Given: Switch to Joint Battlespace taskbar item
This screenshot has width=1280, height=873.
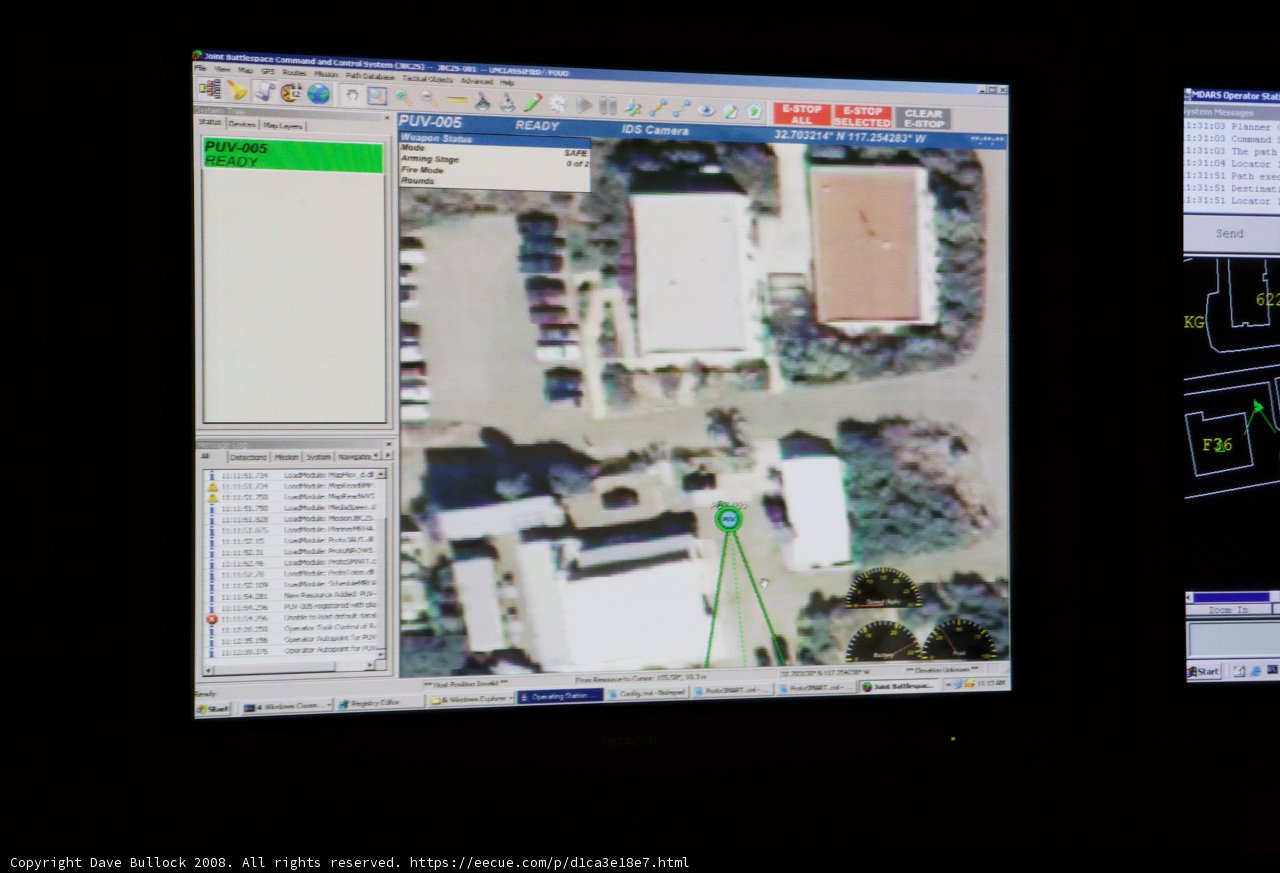Looking at the screenshot, I should point(898,686).
